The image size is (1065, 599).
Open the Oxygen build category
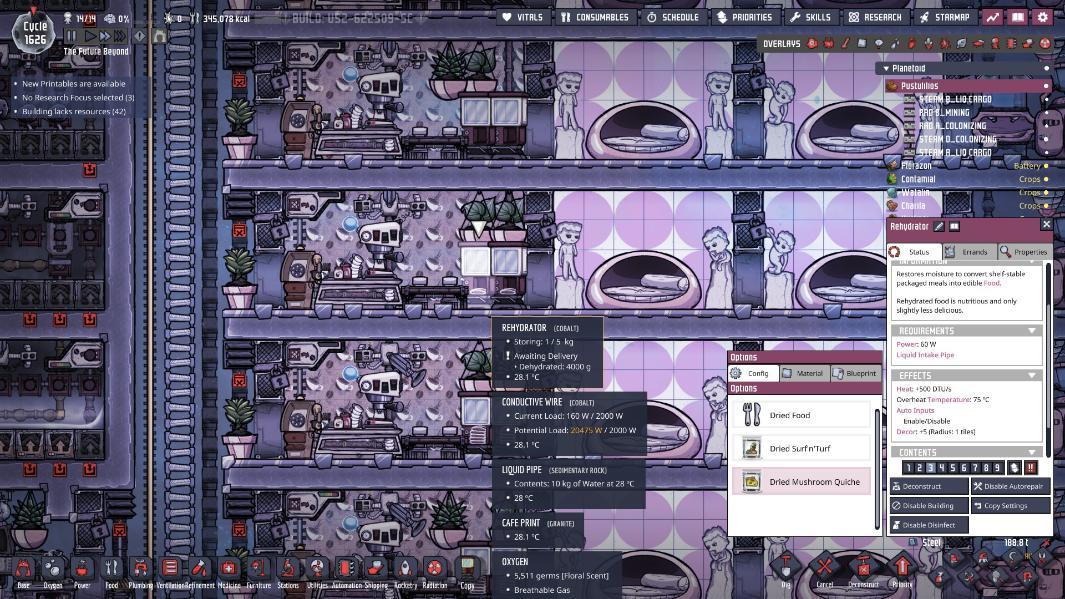pyautogui.click(x=52, y=568)
